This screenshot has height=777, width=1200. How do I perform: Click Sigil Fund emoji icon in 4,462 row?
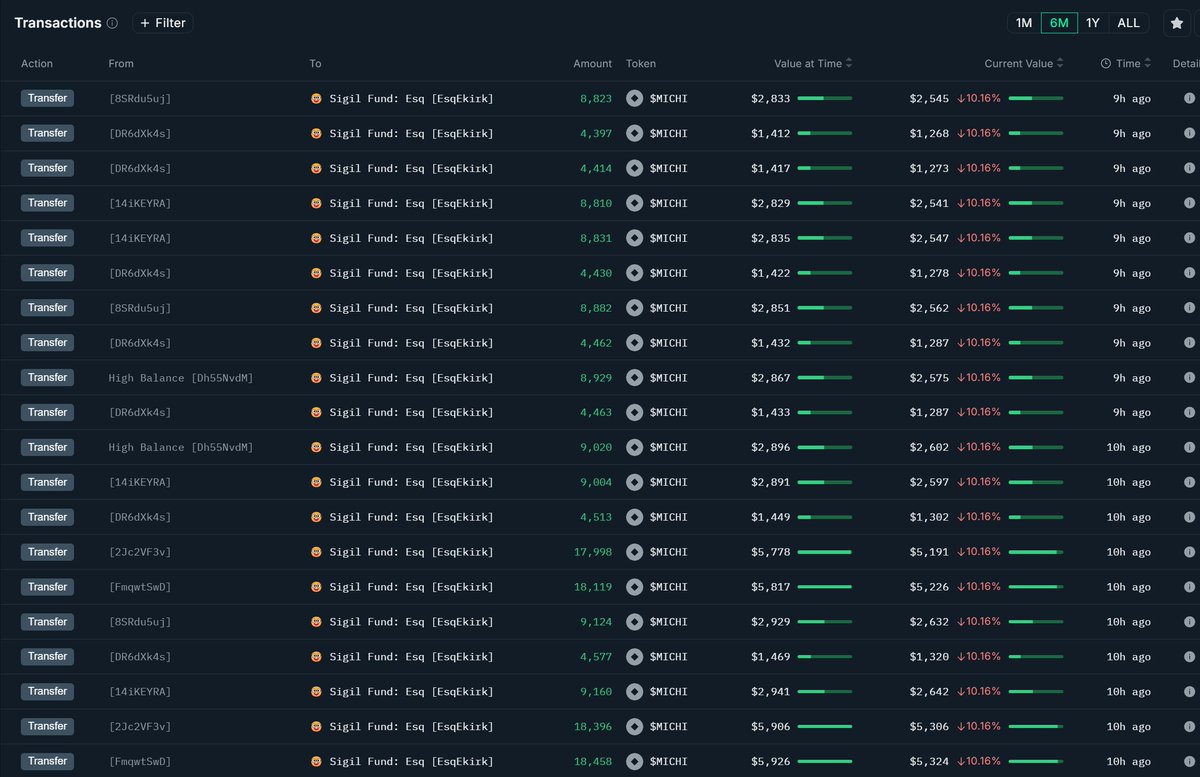316,343
